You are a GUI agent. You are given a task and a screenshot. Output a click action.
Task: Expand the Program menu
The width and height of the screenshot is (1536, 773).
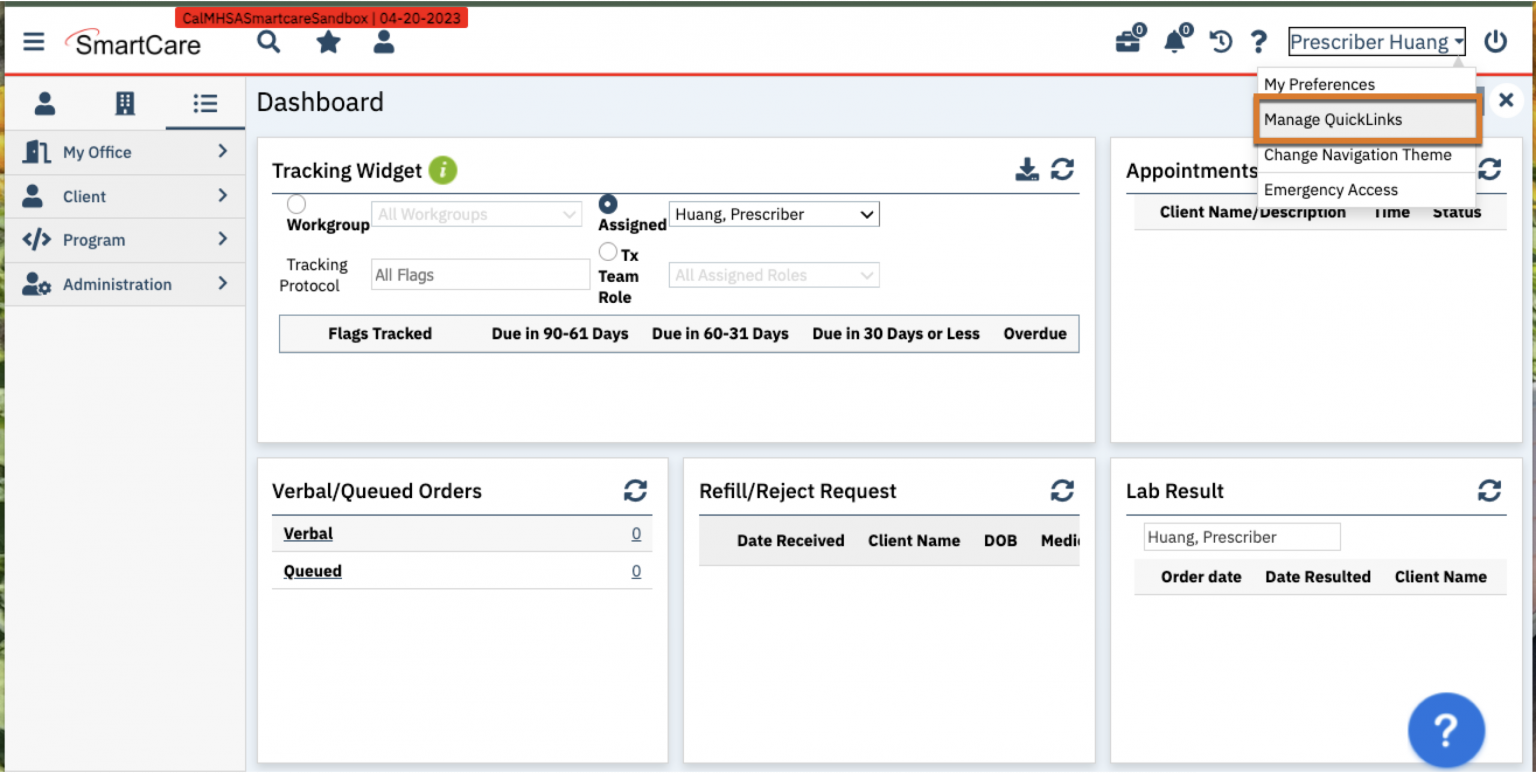click(125, 240)
